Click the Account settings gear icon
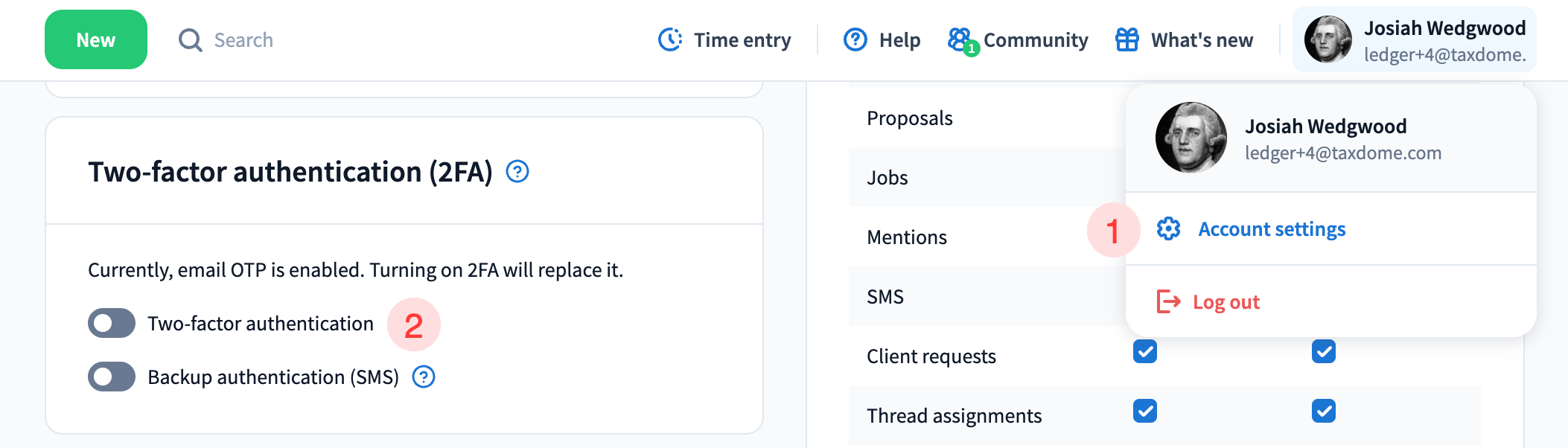This screenshot has width=1568, height=448. [x=1168, y=228]
